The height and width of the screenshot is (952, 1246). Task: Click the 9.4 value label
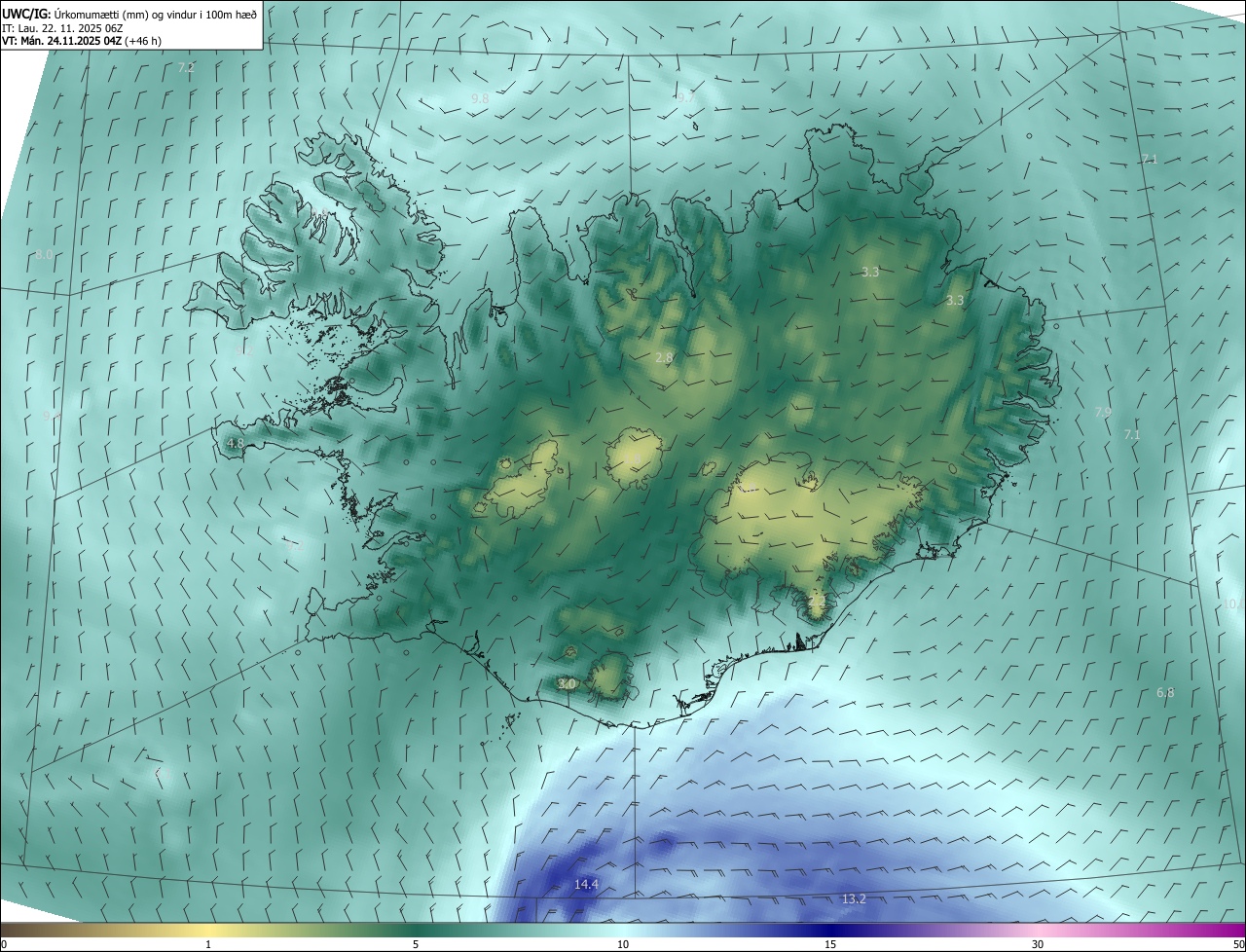pyautogui.click(x=52, y=416)
